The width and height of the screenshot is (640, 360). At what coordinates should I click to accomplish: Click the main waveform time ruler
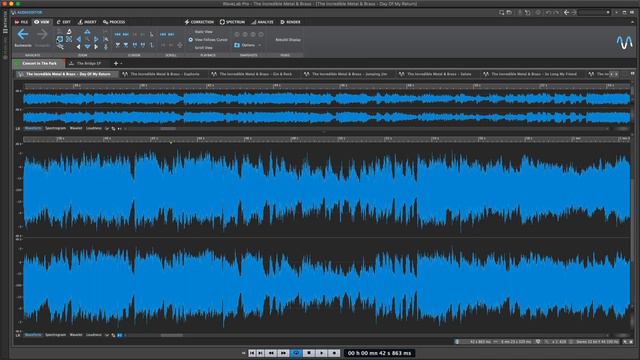[327, 139]
